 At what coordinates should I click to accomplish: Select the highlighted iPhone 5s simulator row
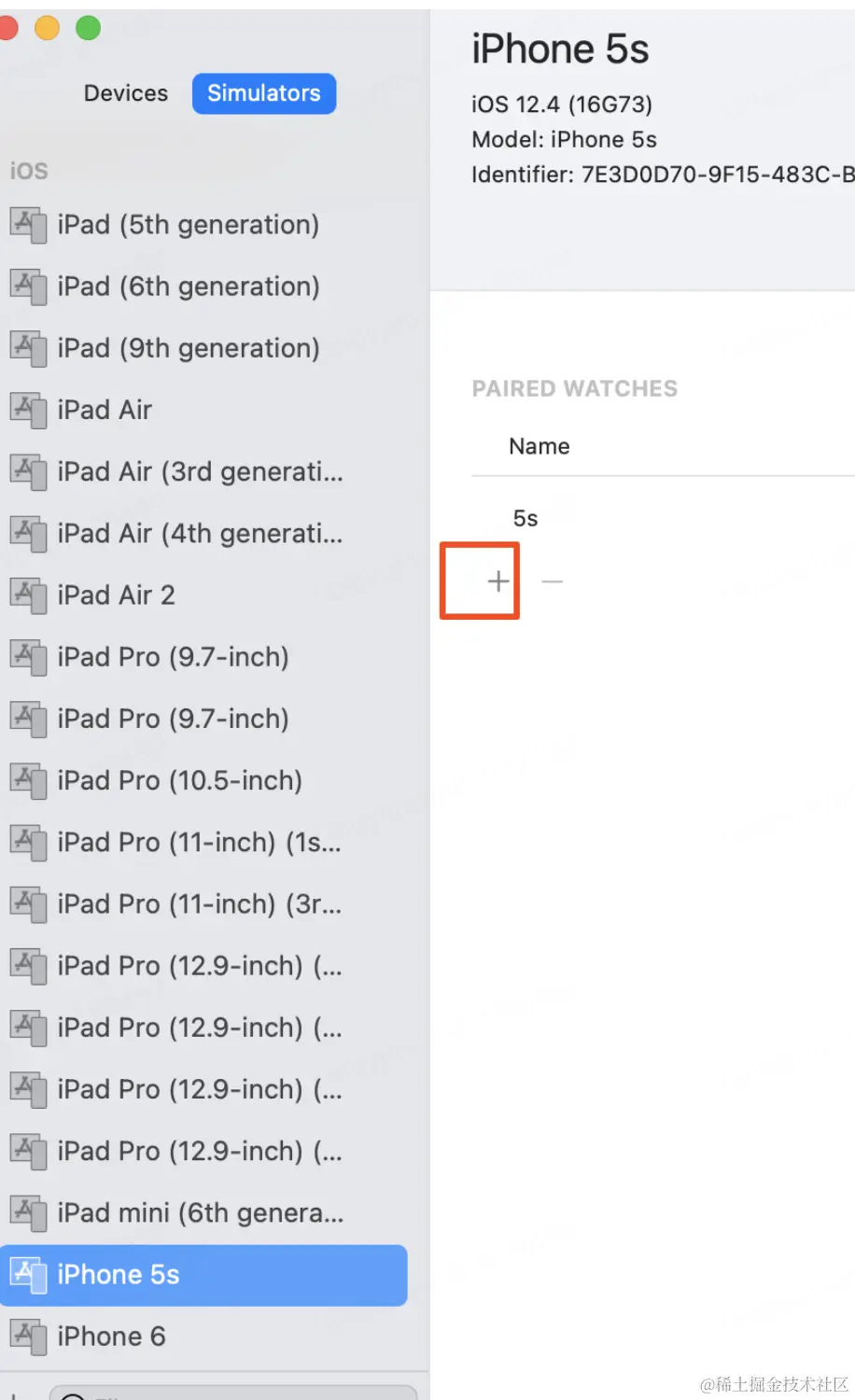coord(203,1275)
